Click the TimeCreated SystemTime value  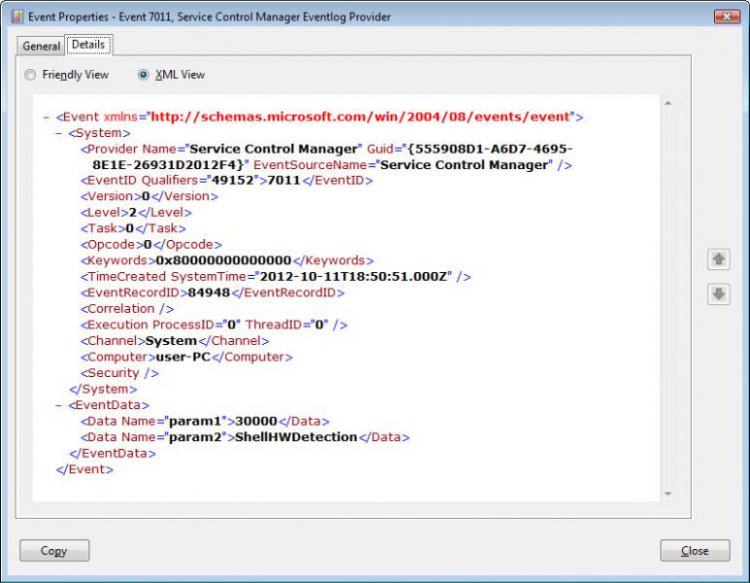tap(353, 276)
